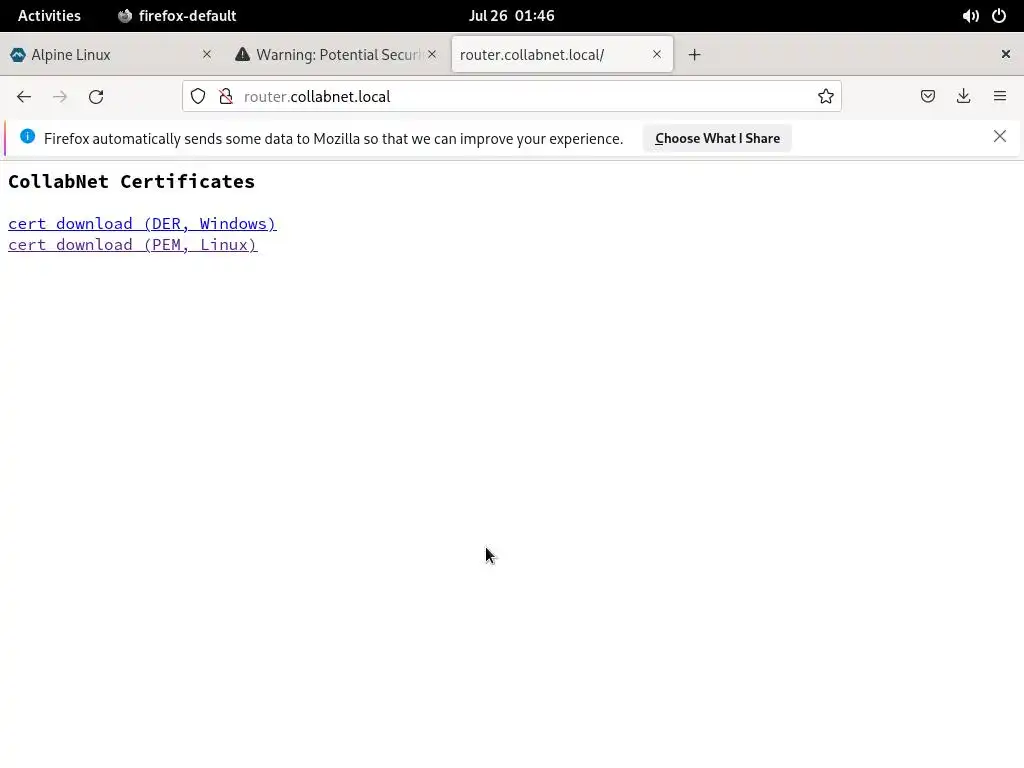The height and width of the screenshot is (768, 1024).
Task: Download the PEM Linux certificate
Action: [133, 245]
